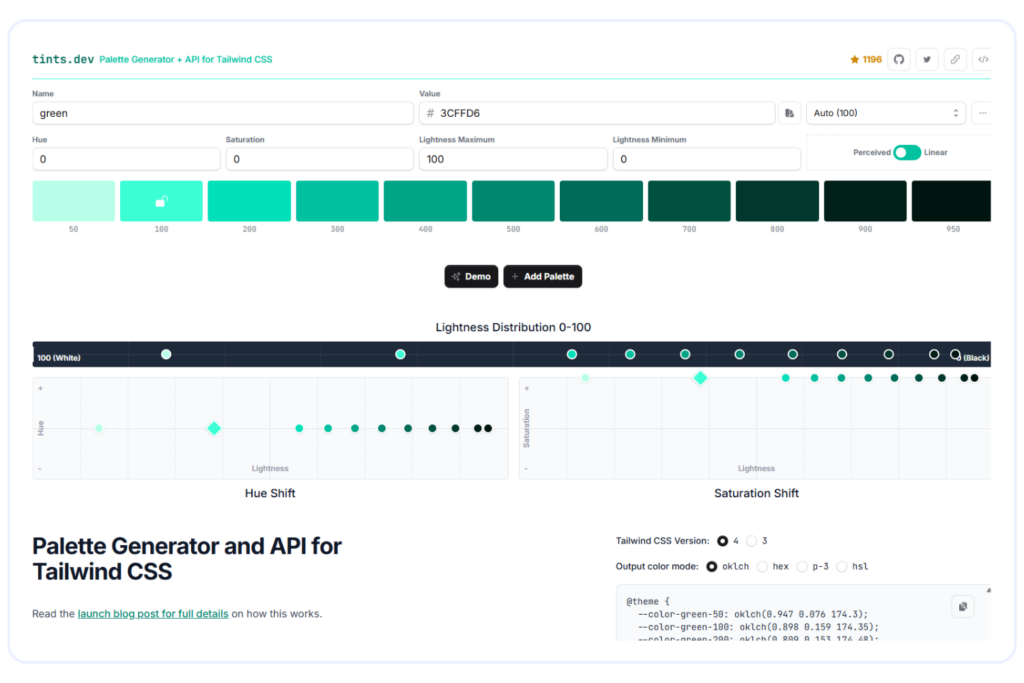
Task: Select hsl output color mode
Action: click(842, 566)
